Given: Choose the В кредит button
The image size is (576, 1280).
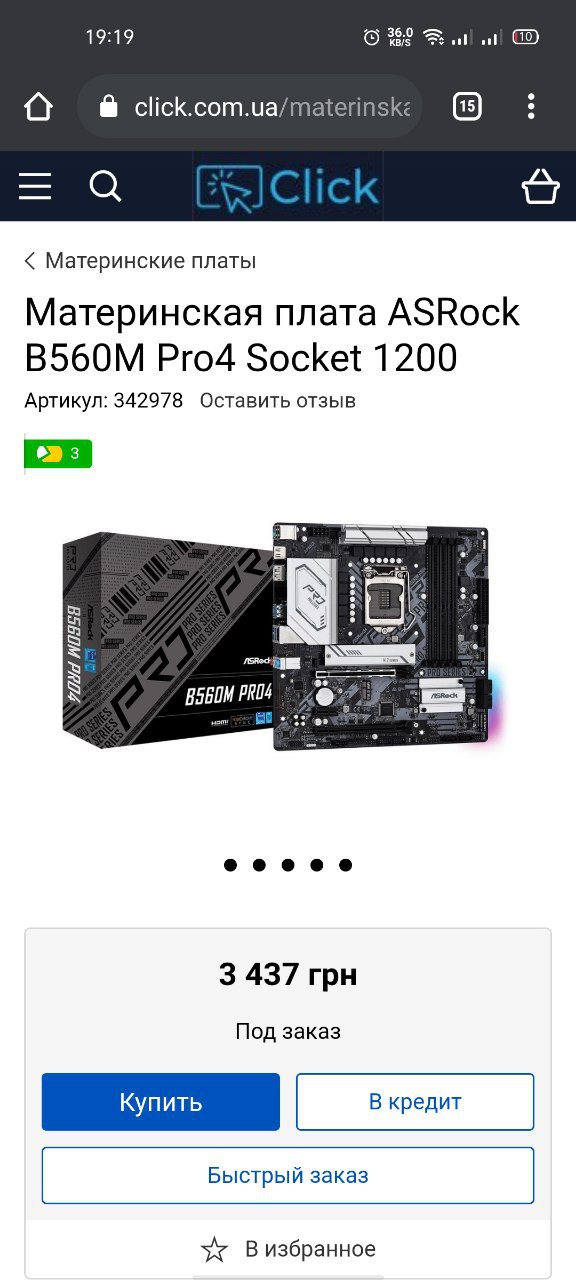Looking at the screenshot, I should tap(415, 1102).
